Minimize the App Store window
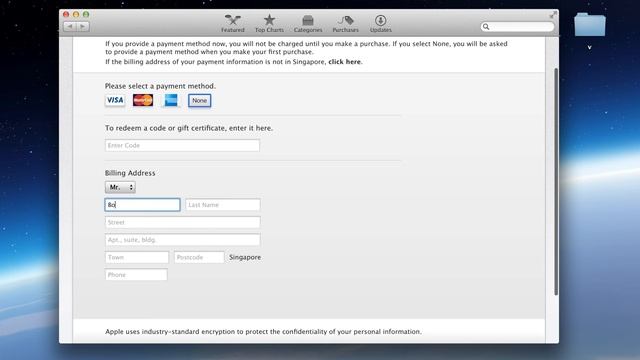The height and width of the screenshot is (360, 640). (x=76, y=14)
